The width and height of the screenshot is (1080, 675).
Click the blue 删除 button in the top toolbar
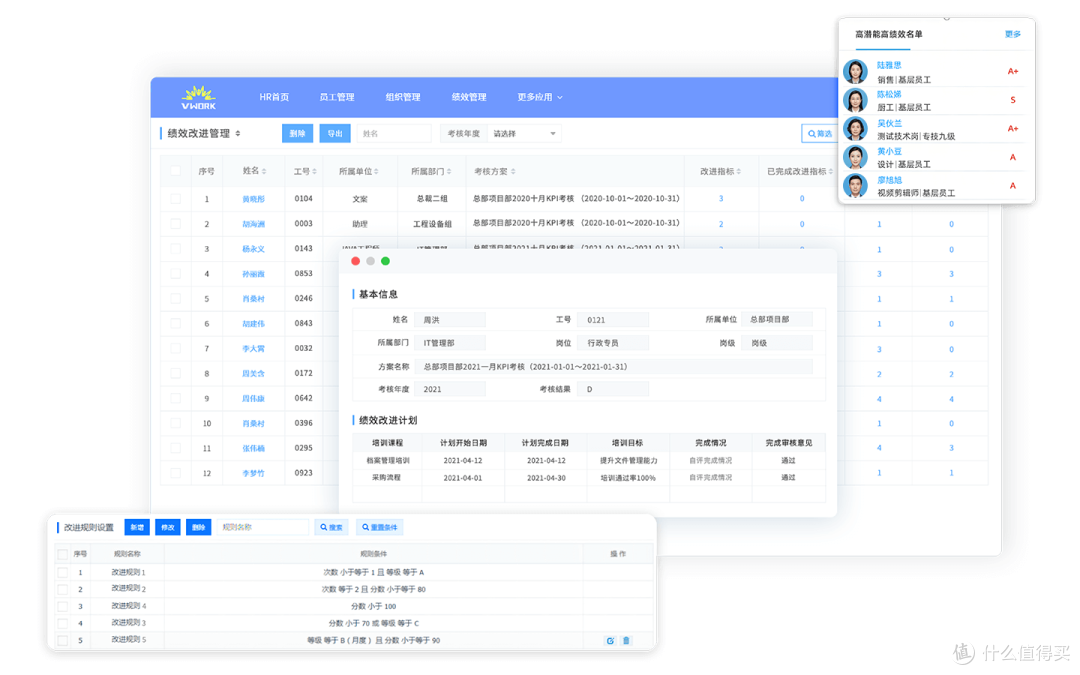tap(298, 134)
